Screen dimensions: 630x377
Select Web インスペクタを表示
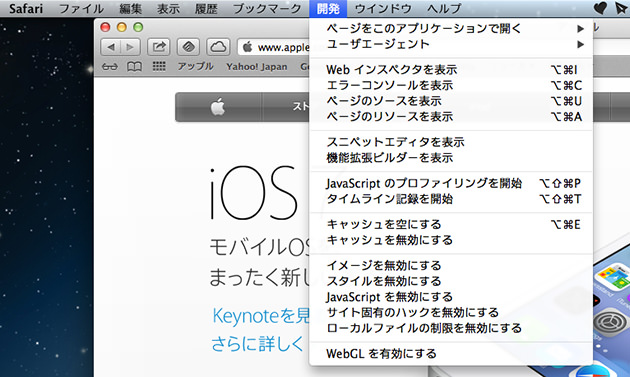451,70
